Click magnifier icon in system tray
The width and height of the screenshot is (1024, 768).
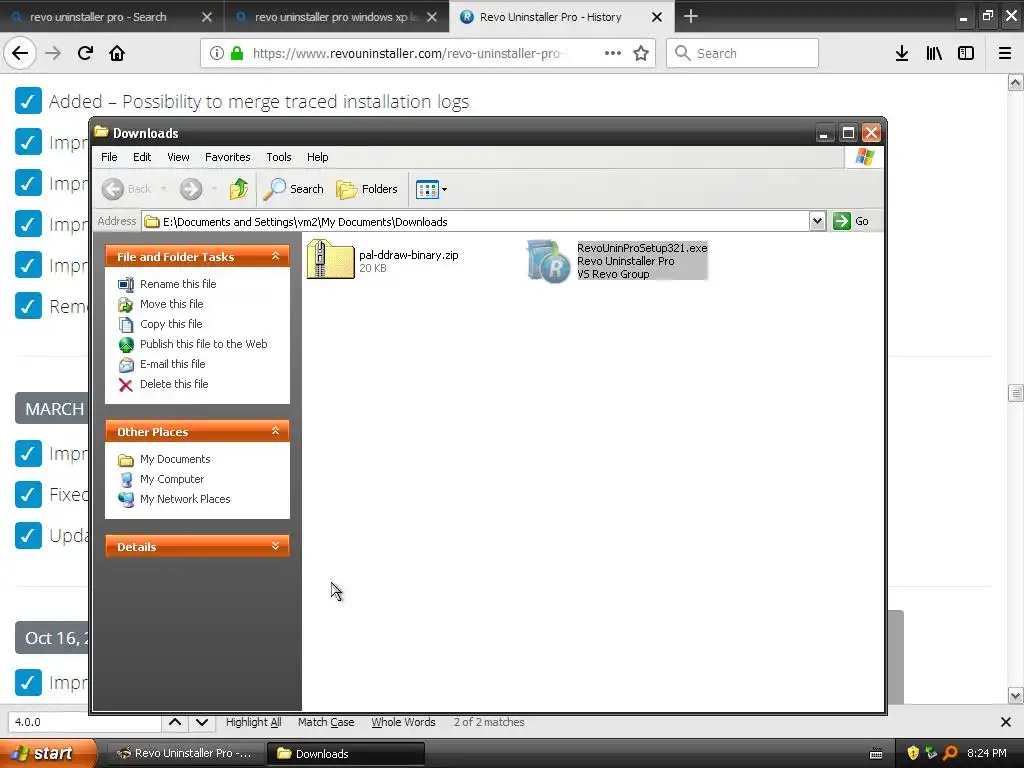[x=950, y=753]
